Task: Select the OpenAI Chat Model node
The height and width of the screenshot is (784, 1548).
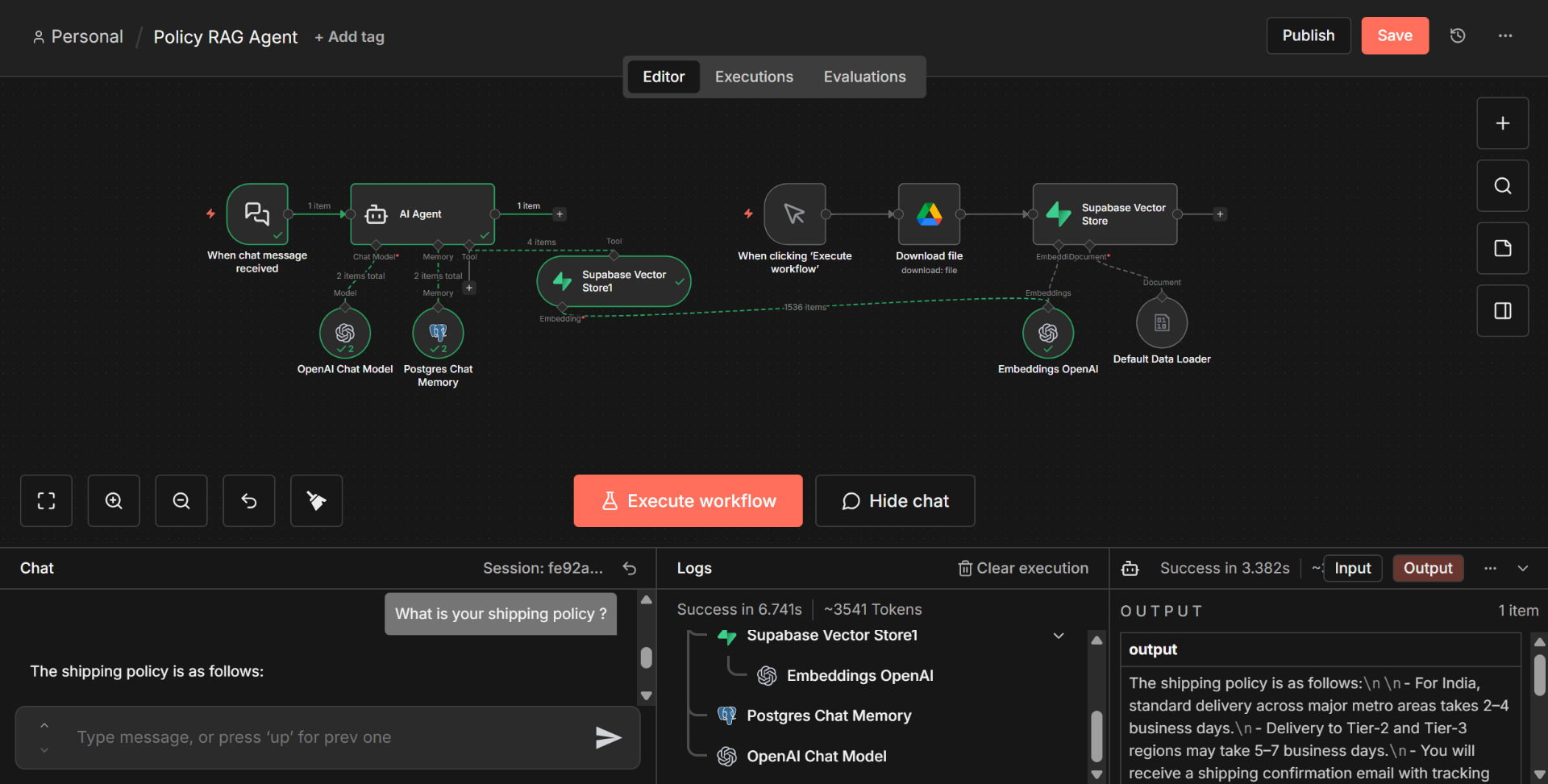Action: tap(345, 333)
